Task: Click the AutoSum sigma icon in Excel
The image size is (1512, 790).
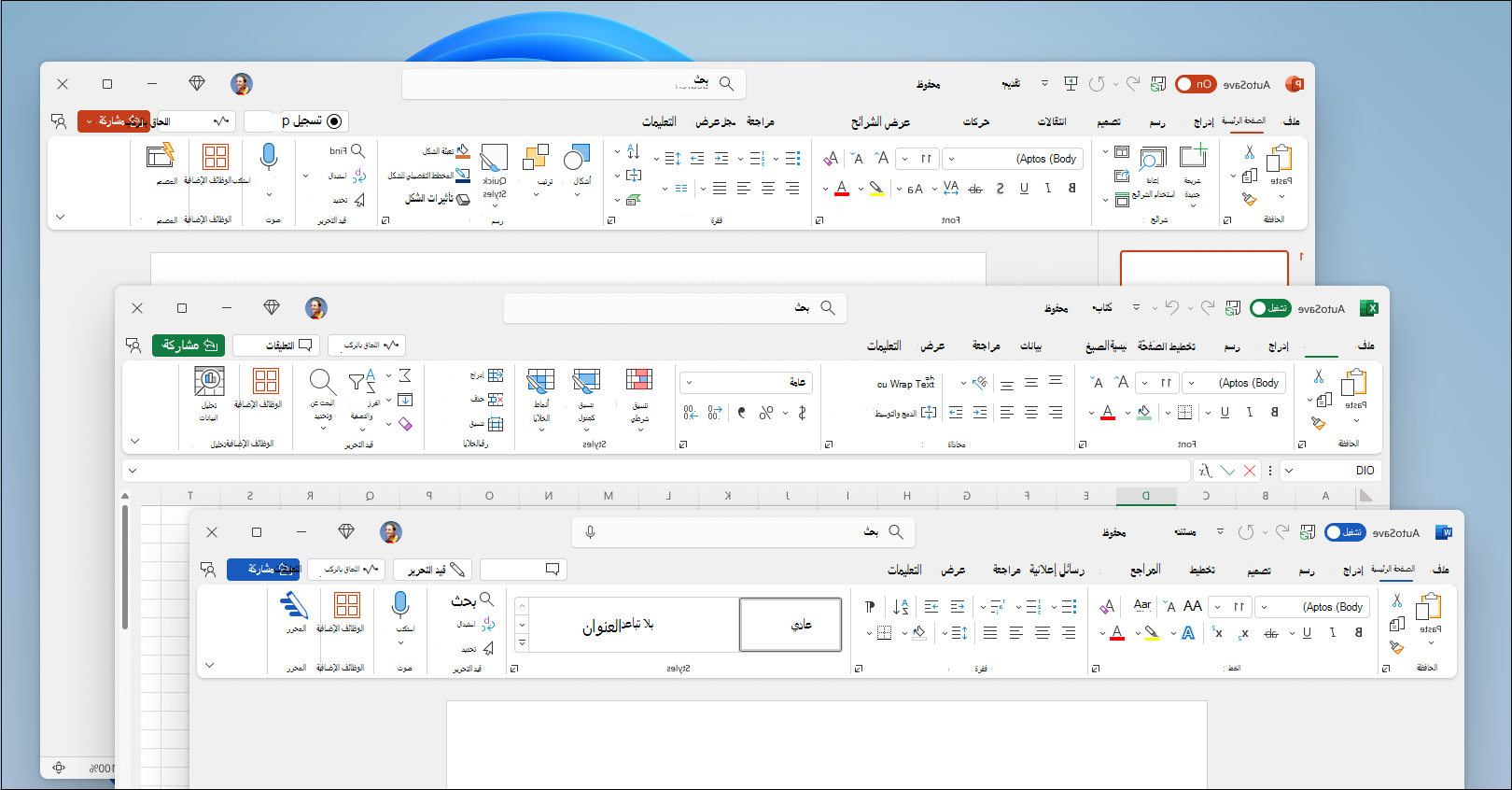Action: (405, 375)
